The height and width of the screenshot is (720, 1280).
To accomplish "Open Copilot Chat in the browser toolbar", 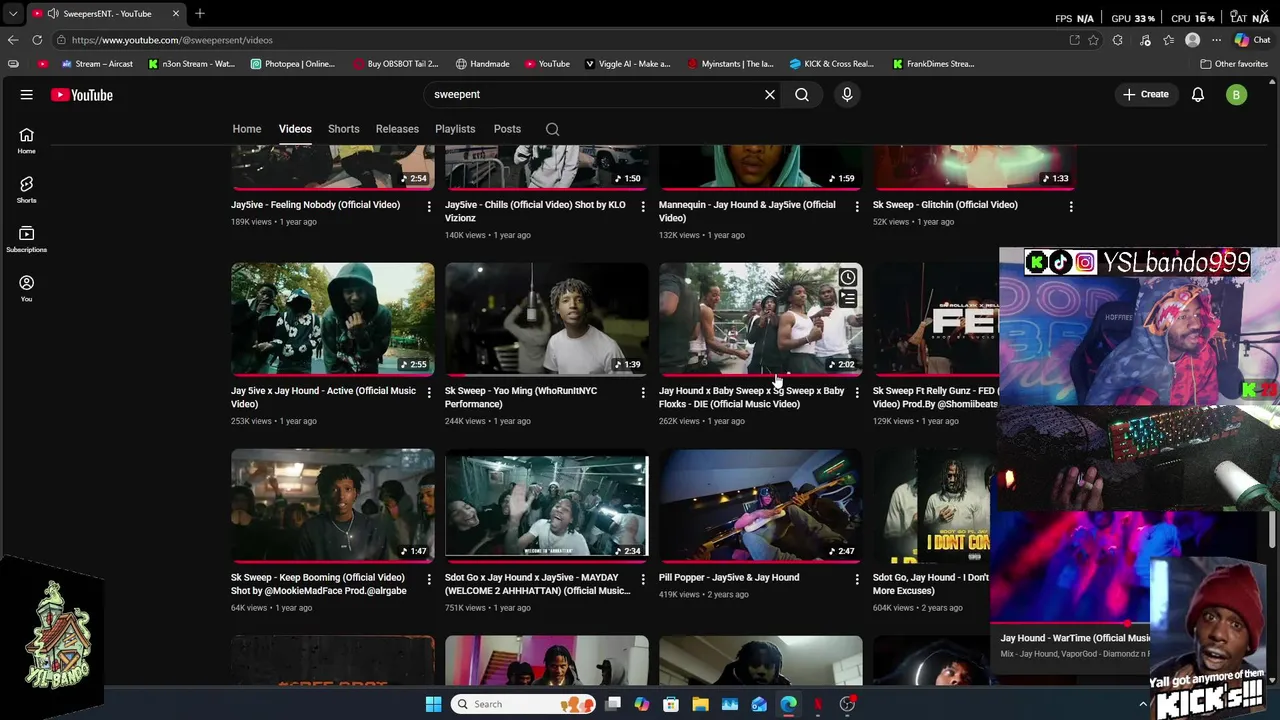I will click(x=1252, y=40).
